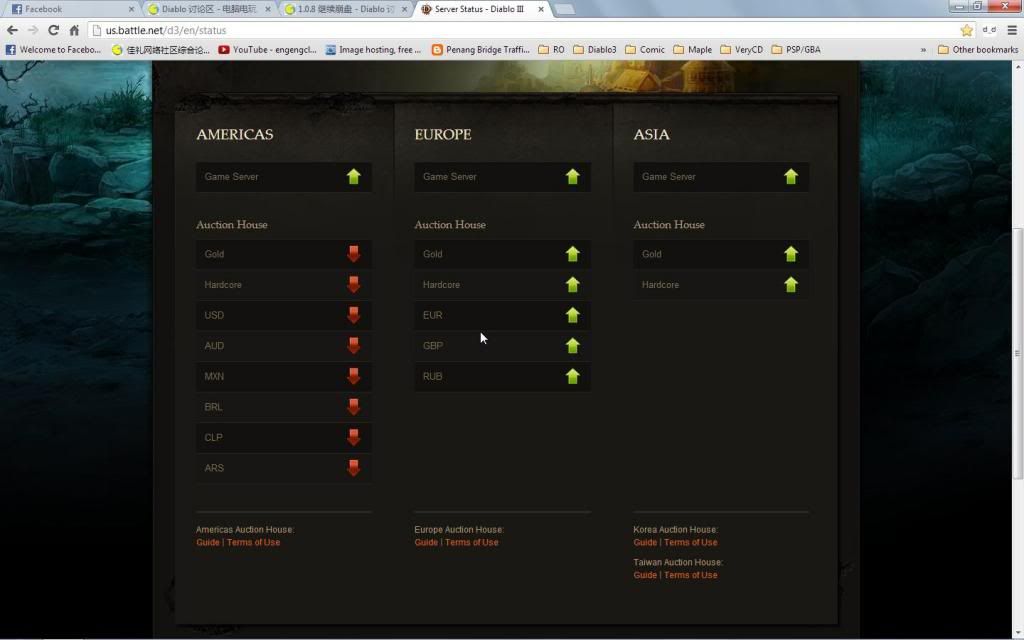Open the Chrome menu icon
Screen dimensions: 1024x640
(1012, 30)
